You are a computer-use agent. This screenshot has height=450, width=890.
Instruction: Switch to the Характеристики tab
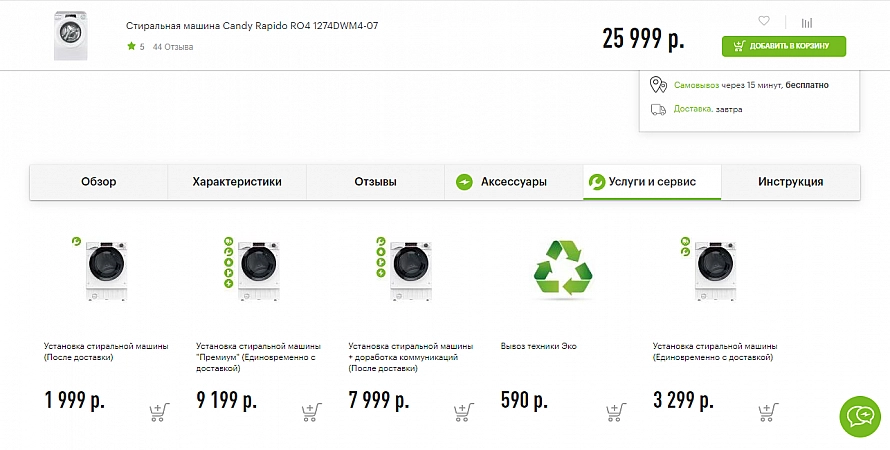tap(237, 182)
